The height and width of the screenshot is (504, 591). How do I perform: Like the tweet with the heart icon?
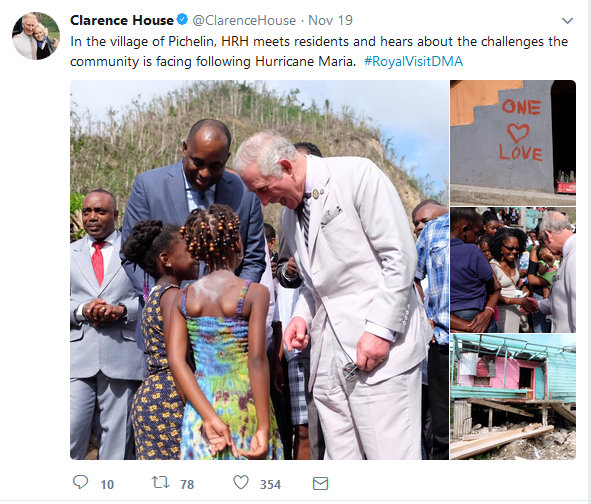click(x=241, y=482)
